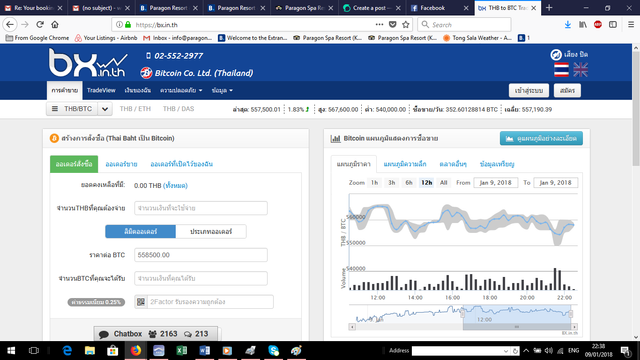
Task: Click the price per BTC field
Action: pos(201,255)
